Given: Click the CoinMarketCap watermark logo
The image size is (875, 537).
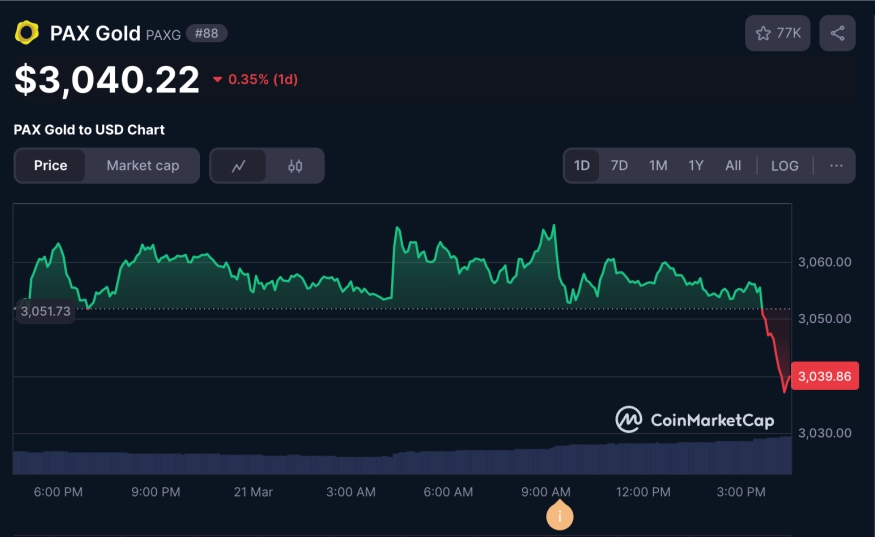Looking at the screenshot, I should [x=694, y=420].
